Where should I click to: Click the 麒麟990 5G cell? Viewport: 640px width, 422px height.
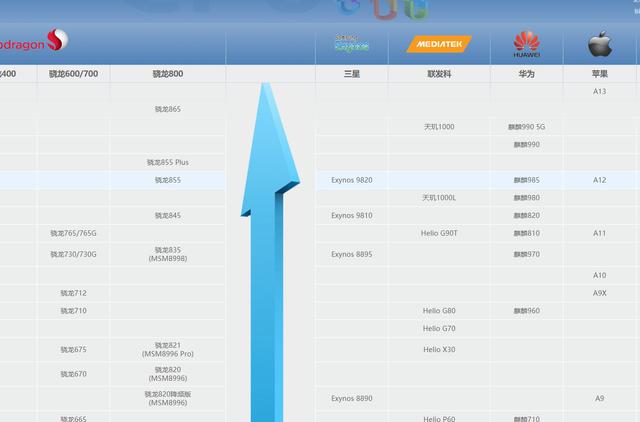pyautogui.click(x=527, y=127)
